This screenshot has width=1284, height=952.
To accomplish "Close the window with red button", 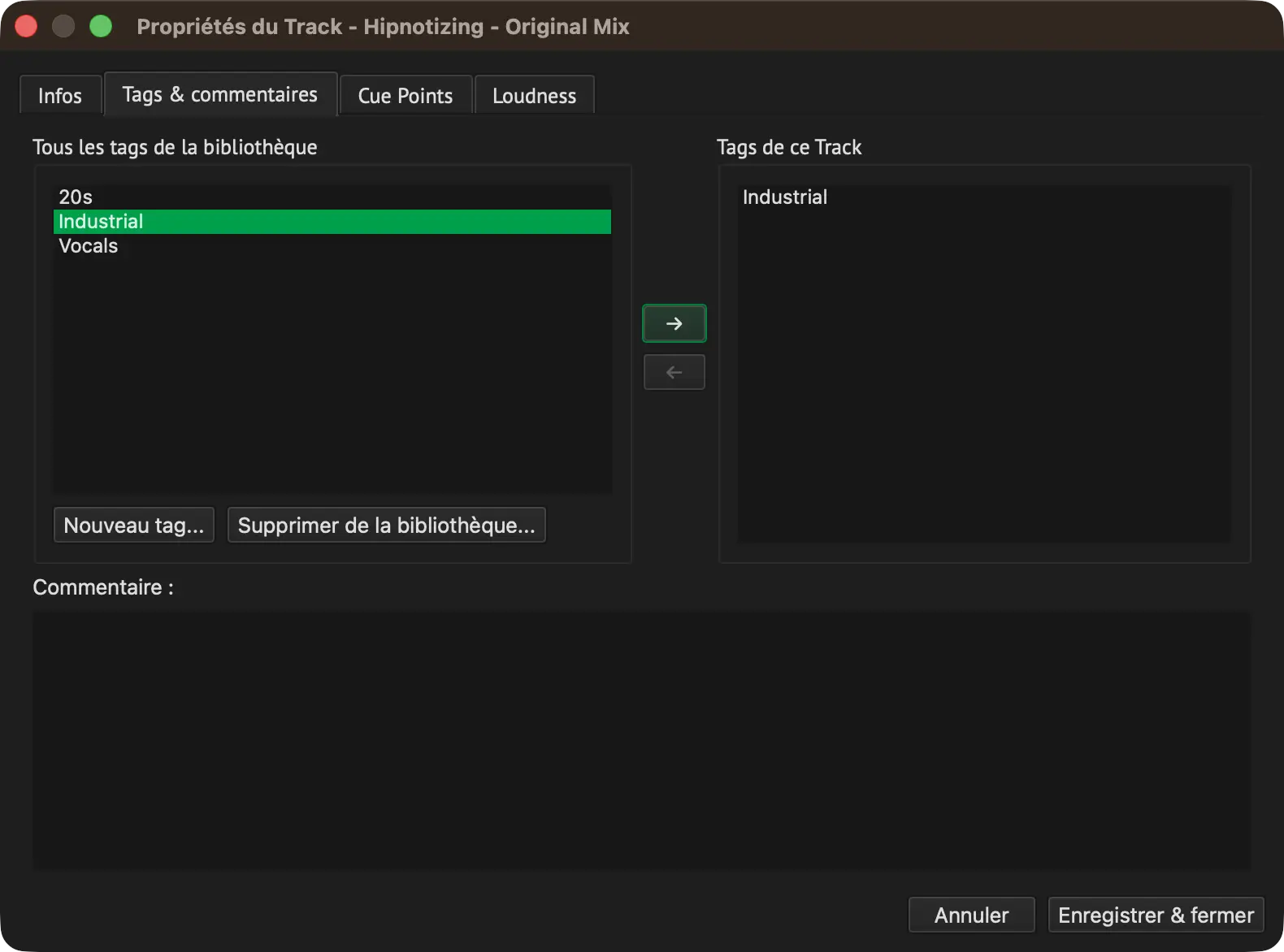I will tap(27, 27).
